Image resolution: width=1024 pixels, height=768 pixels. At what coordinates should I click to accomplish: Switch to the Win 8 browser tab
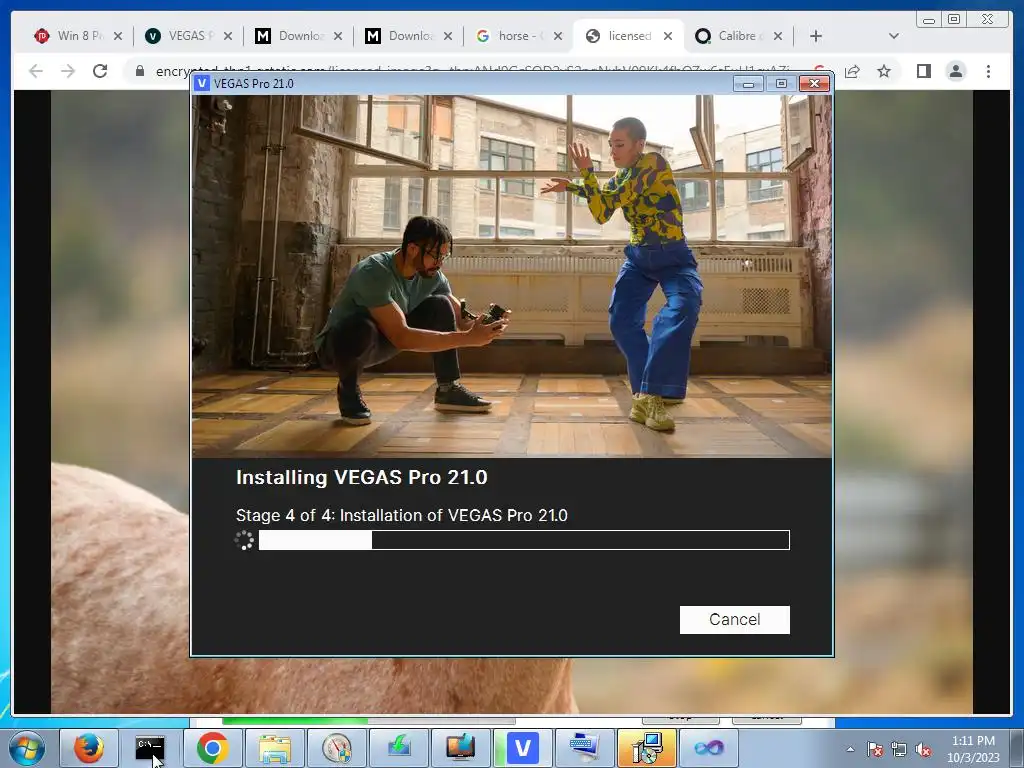tap(78, 36)
